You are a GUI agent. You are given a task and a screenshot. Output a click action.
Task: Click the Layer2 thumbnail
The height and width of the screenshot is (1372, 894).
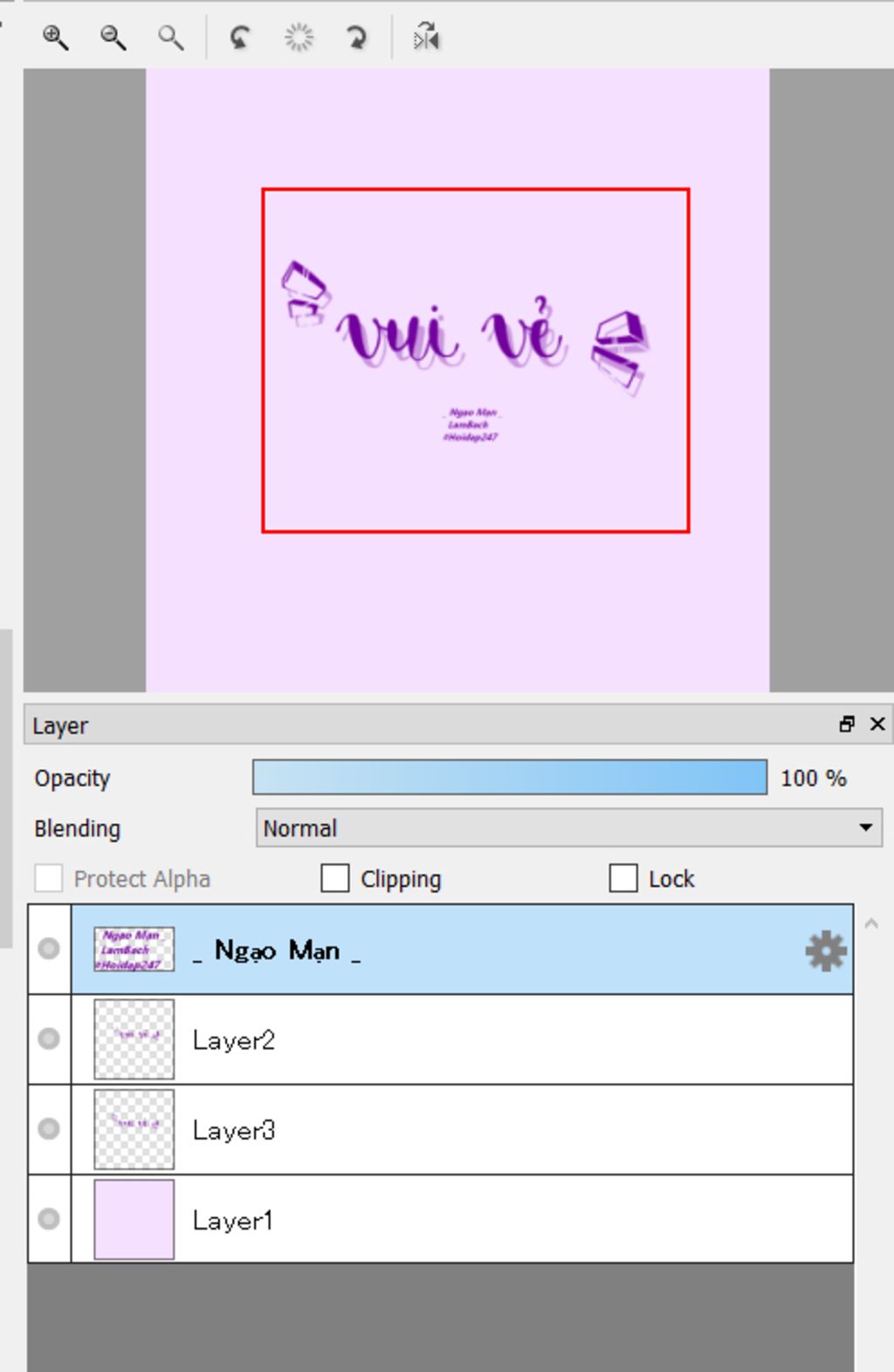(134, 1039)
